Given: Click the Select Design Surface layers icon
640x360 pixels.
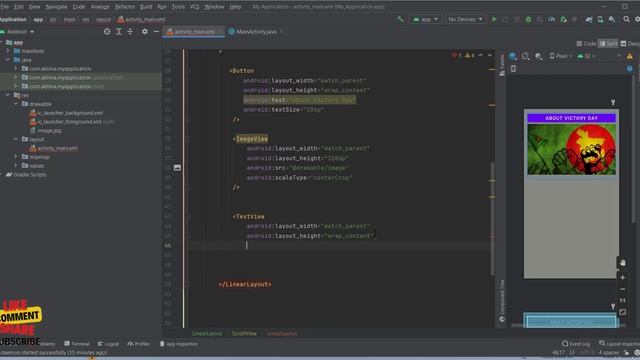Looking at the screenshot, I should click(x=513, y=56).
